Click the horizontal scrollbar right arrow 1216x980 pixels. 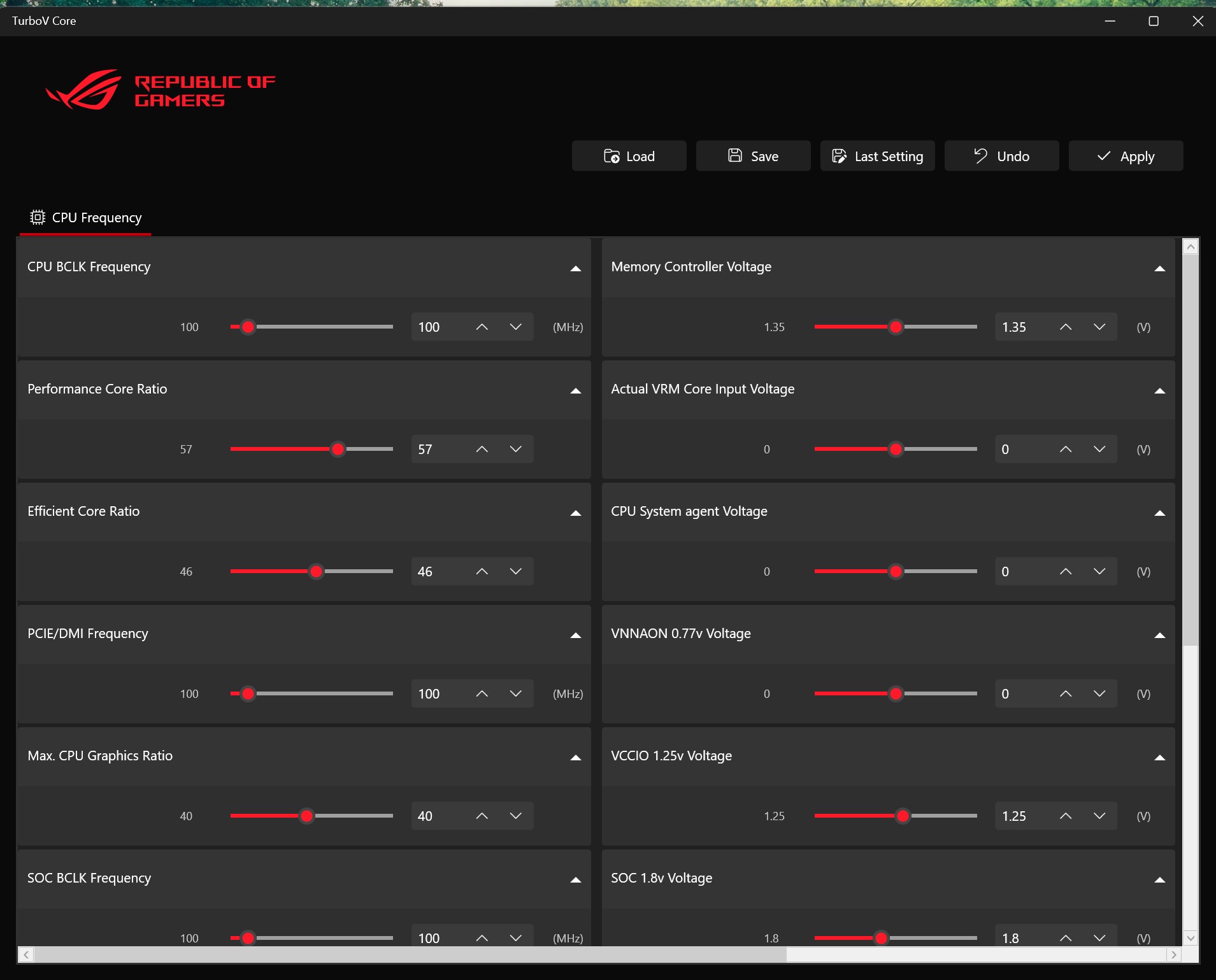(x=1174, y=955)
